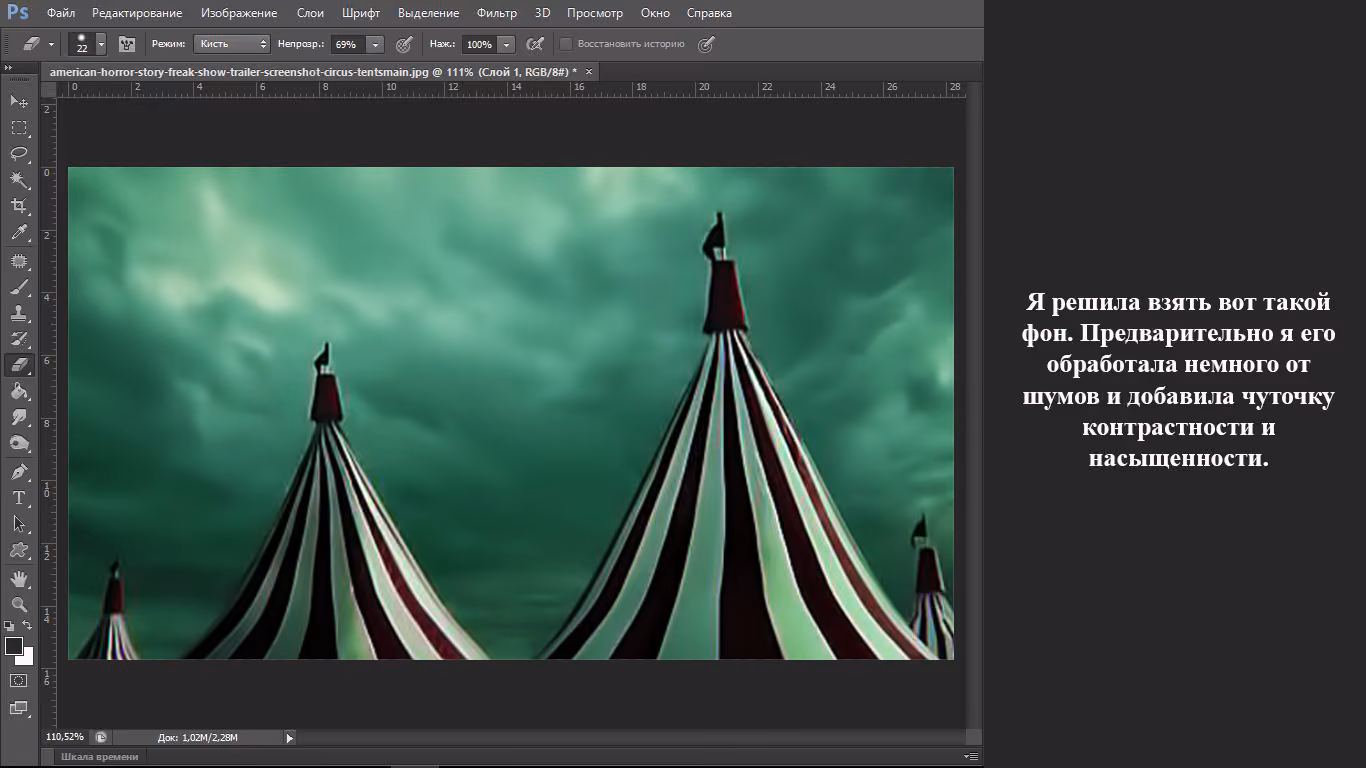The image size is (1366, 768).
Task: Swap foreground and background colors
Action: tap(28, 626)
